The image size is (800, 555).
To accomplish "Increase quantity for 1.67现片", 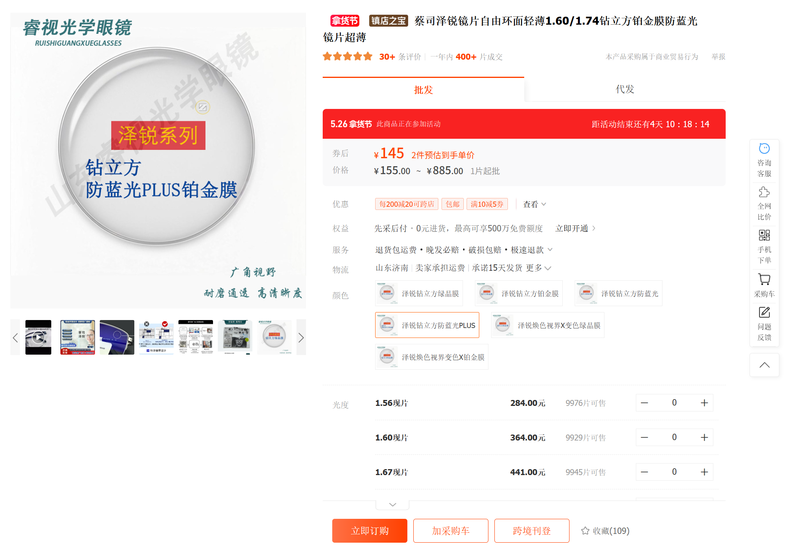I will point(704,472).
